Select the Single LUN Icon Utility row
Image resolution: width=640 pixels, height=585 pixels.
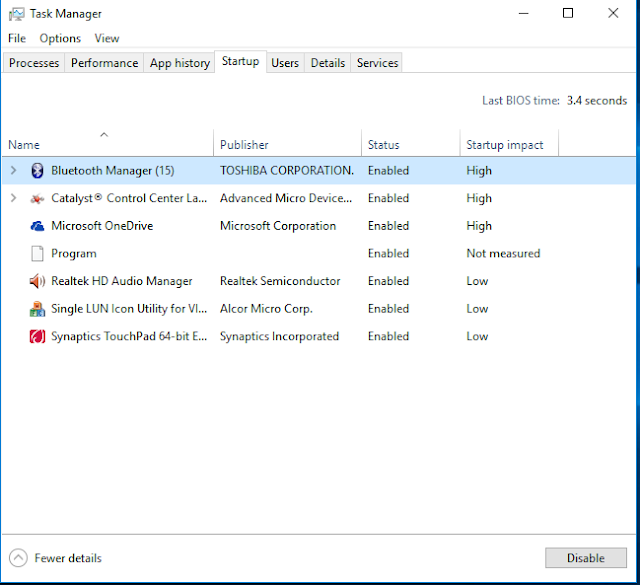(x=319, y=309)
